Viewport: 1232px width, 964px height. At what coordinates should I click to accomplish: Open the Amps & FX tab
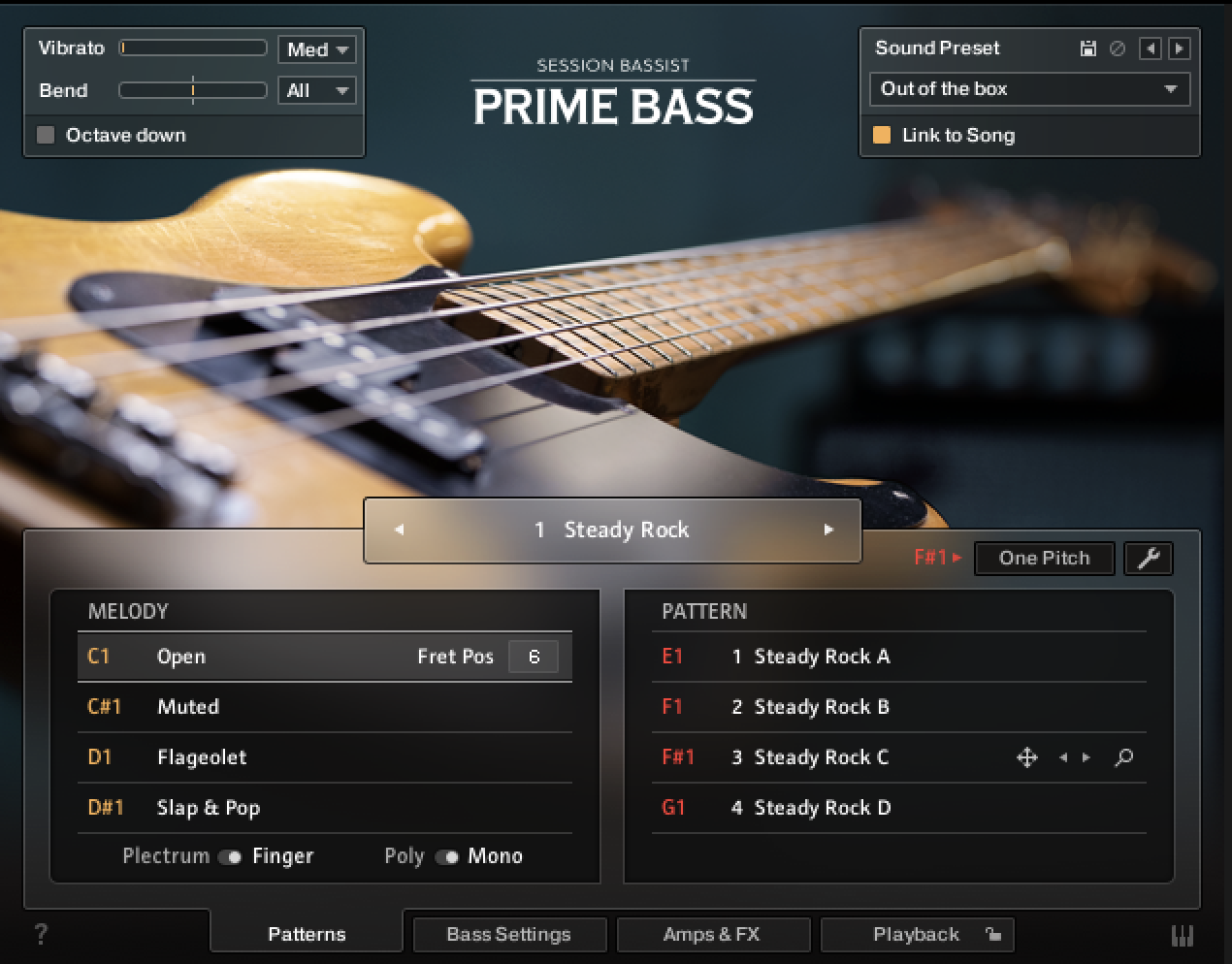(x=713, y=934)
